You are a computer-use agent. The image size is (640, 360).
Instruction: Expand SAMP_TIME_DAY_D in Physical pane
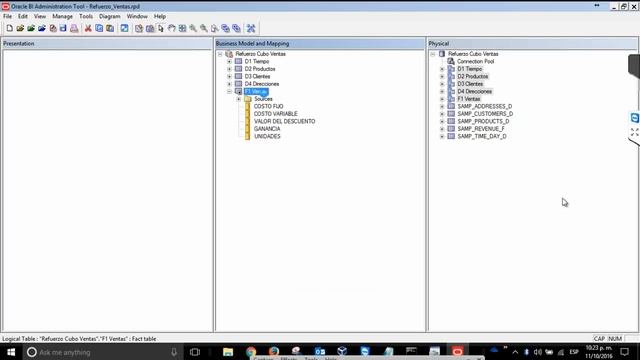coord(442,136)
